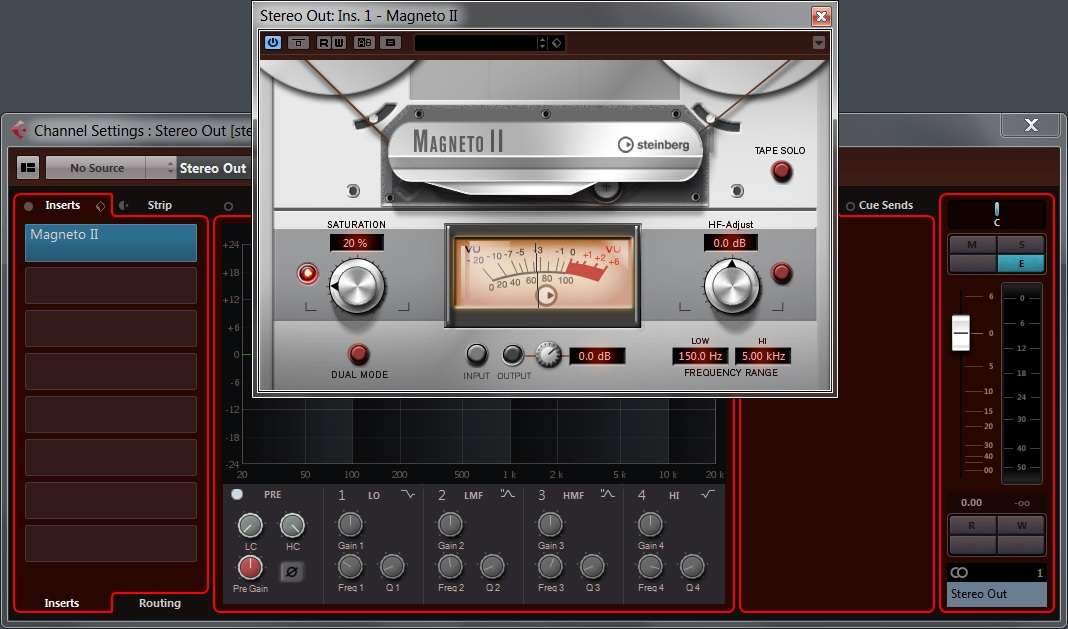Enable Read automation in plugin toolbar
Screen dimensions: 1068x629
324,43
